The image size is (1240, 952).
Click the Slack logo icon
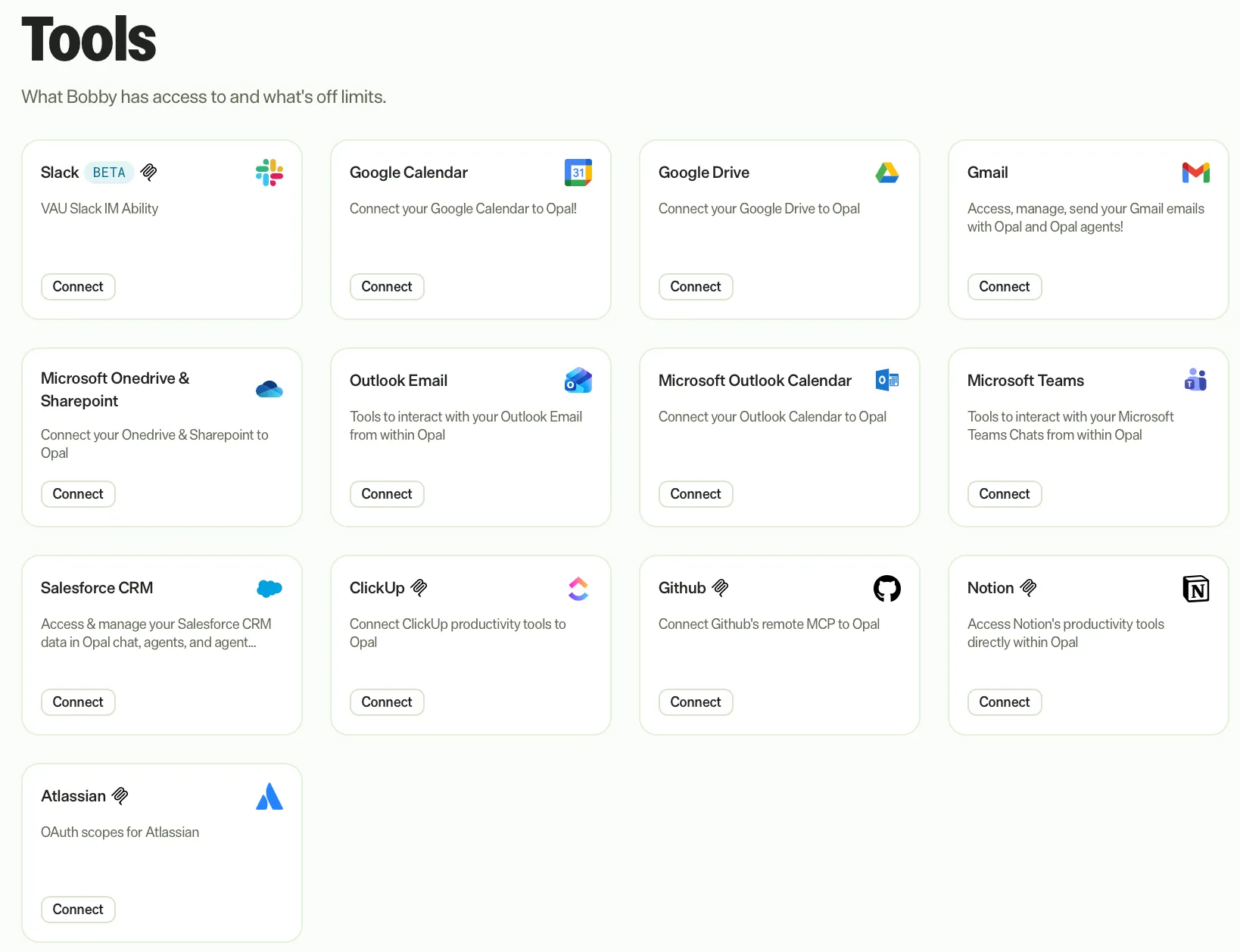(269, 173)
